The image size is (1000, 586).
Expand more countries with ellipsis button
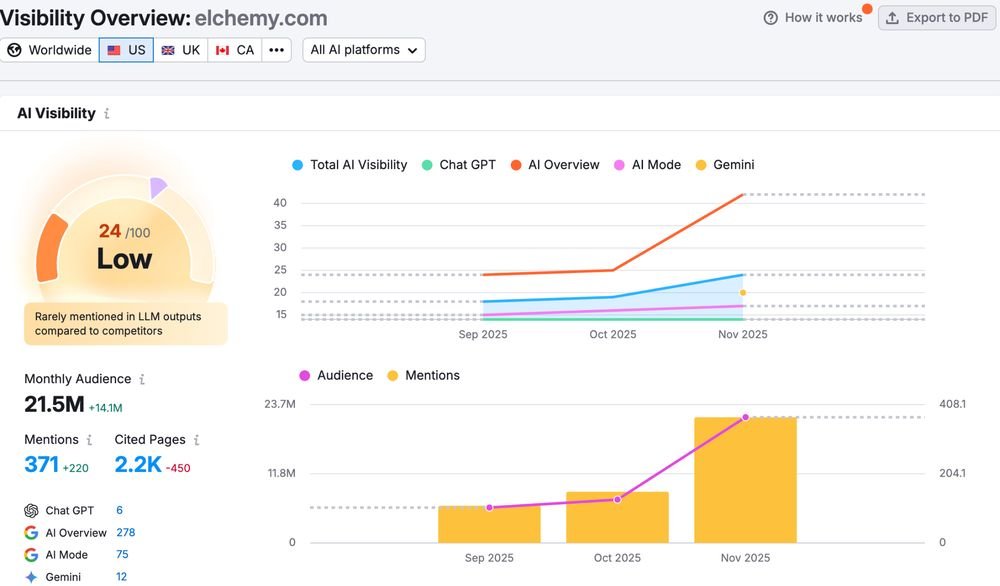276,50
